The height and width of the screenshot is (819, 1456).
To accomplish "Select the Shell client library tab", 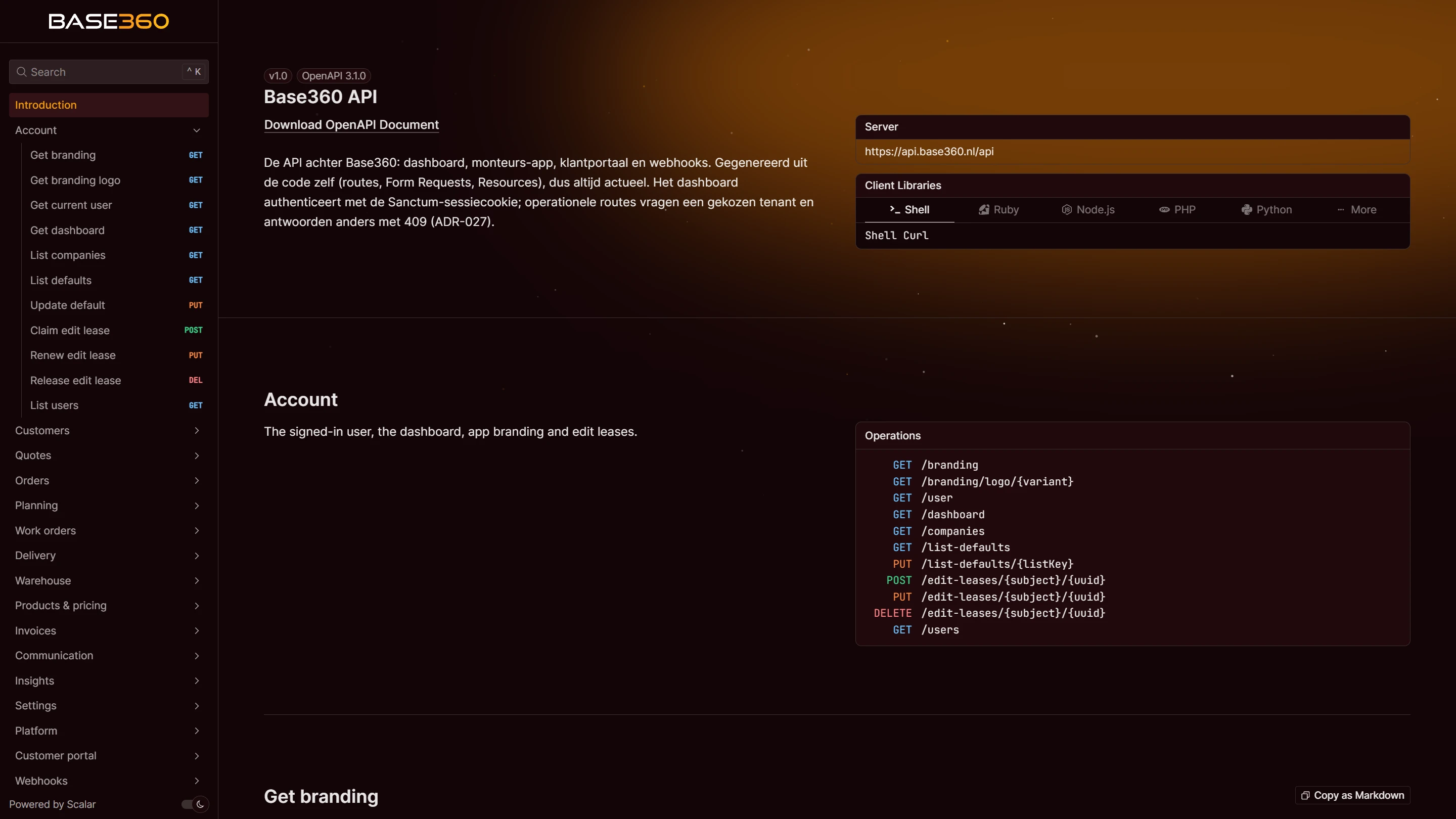I will click(909, 210).
